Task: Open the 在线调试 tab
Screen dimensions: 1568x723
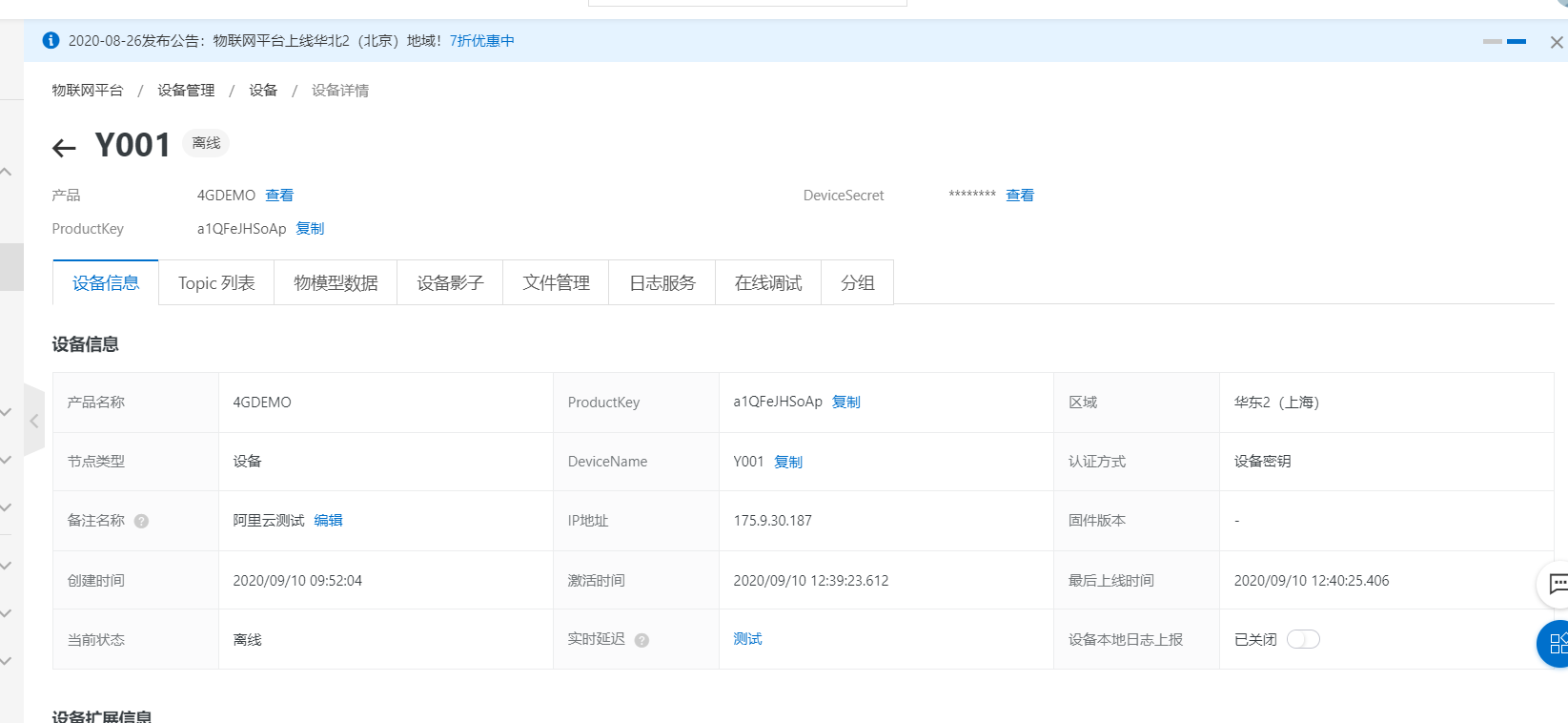Action: click(x=768, y=283)
